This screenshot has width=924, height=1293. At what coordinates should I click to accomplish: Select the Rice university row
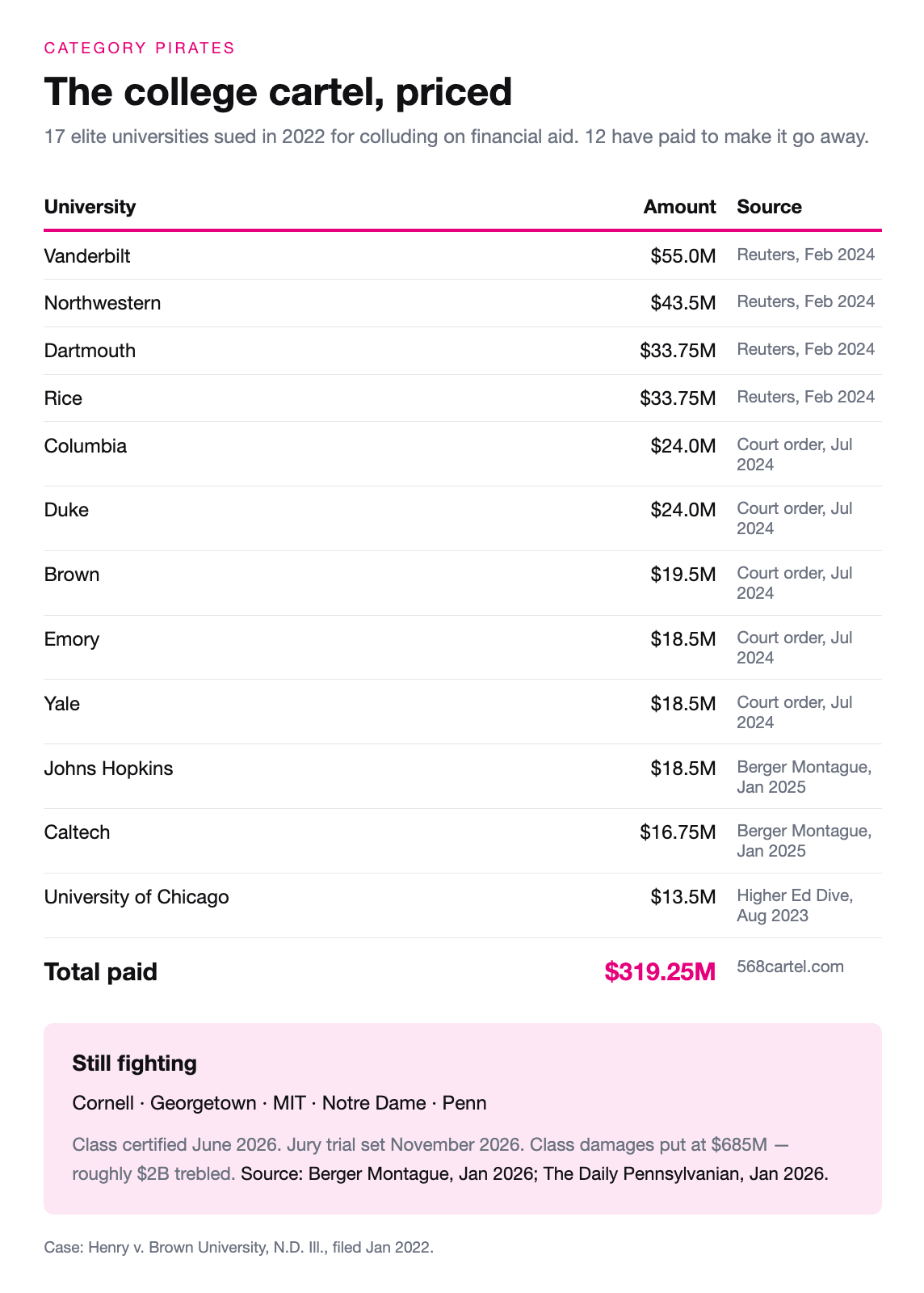click(463, 398)
